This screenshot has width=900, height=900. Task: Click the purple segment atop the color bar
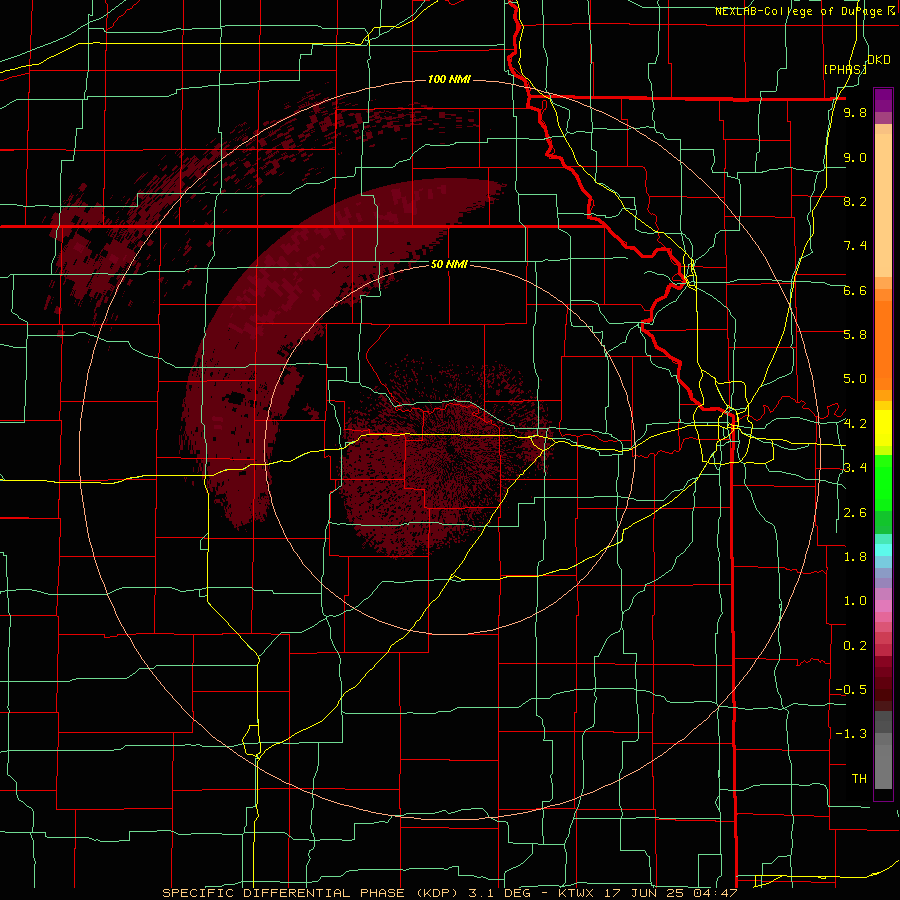(x=883, y=100)
